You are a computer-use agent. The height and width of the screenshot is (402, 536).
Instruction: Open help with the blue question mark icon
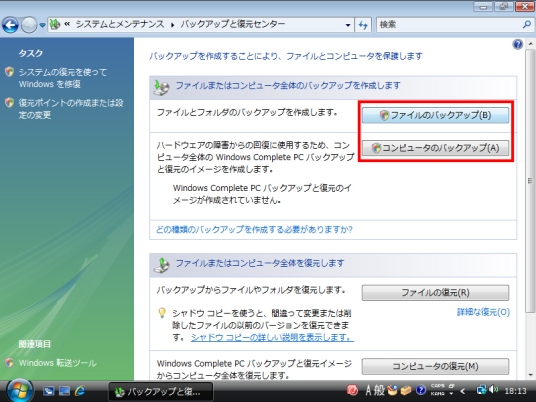(x=518, y=44)
